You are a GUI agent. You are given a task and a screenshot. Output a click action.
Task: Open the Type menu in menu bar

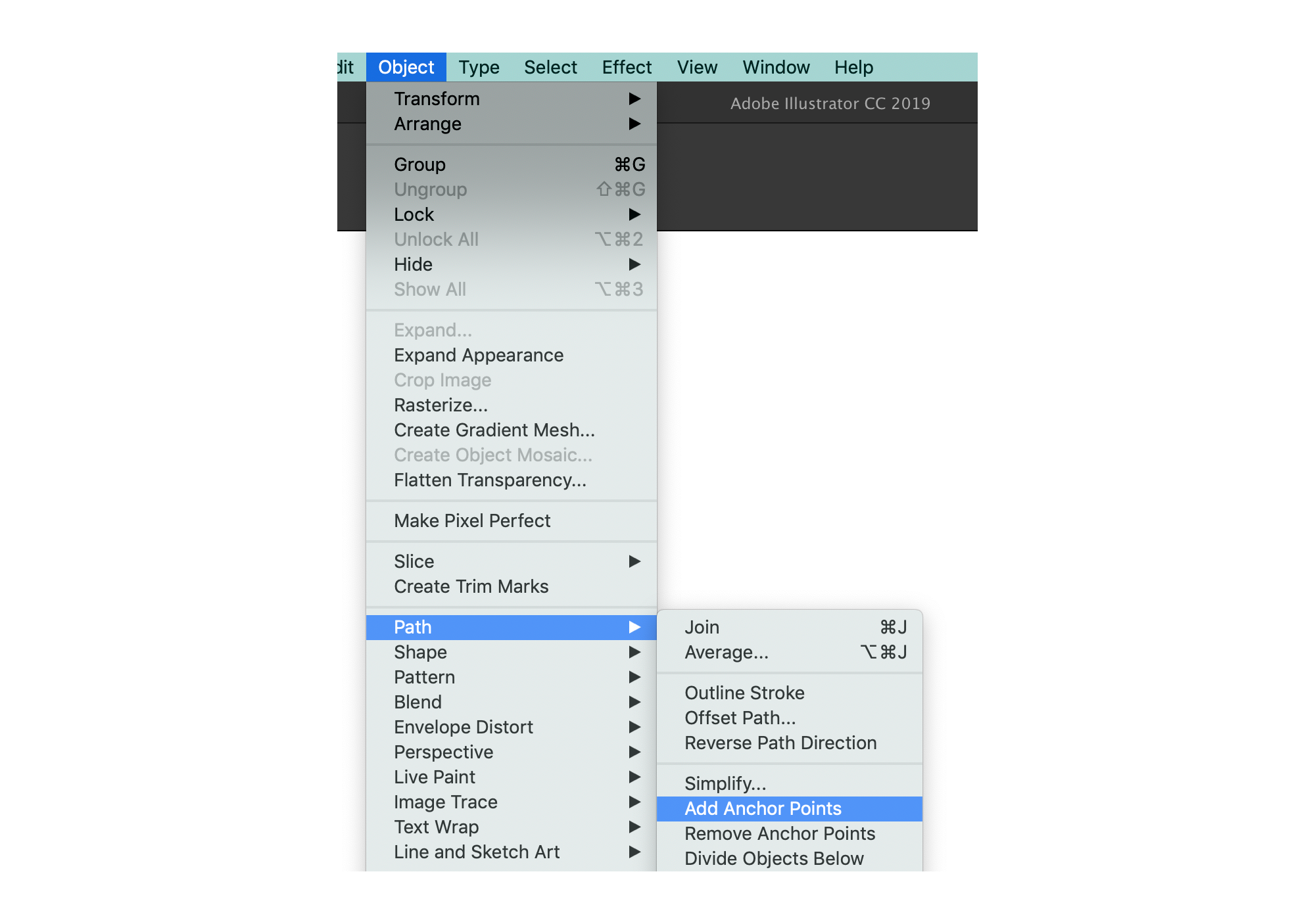coord(479,67)
